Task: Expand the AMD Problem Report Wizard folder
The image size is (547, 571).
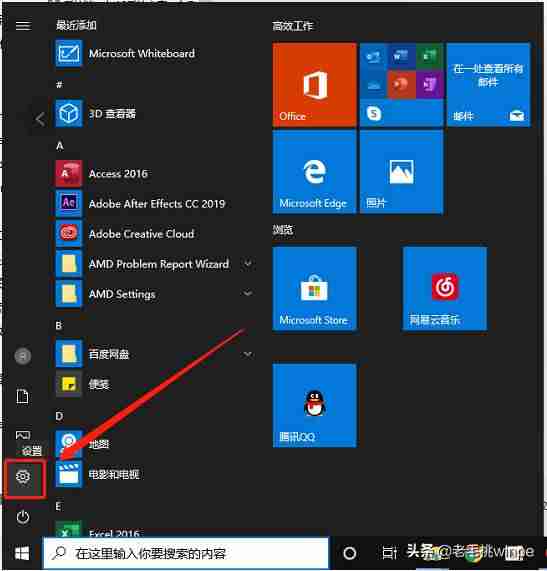Action: [248, 263]
